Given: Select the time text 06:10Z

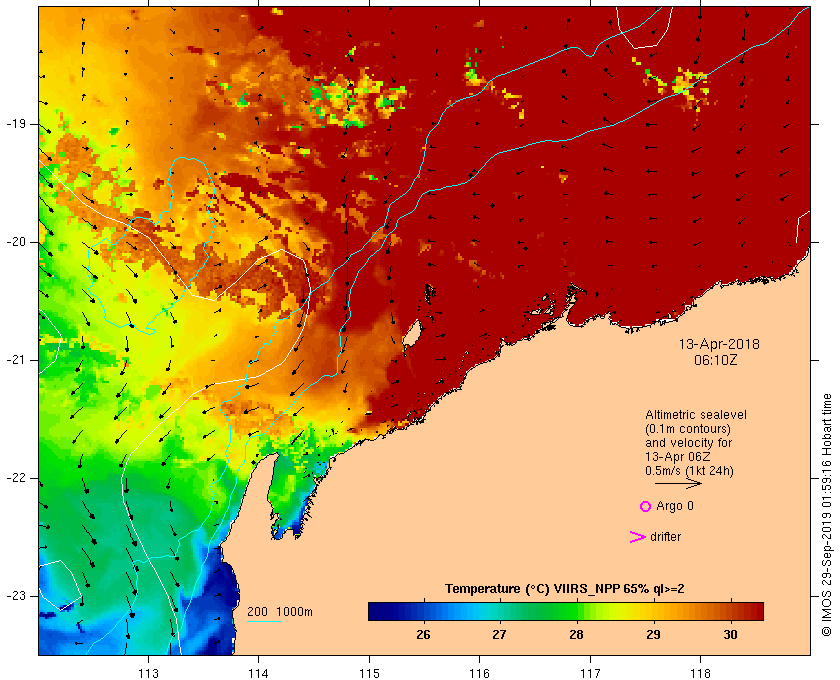Looking at the screenshot, I should [x=716, y=360].
